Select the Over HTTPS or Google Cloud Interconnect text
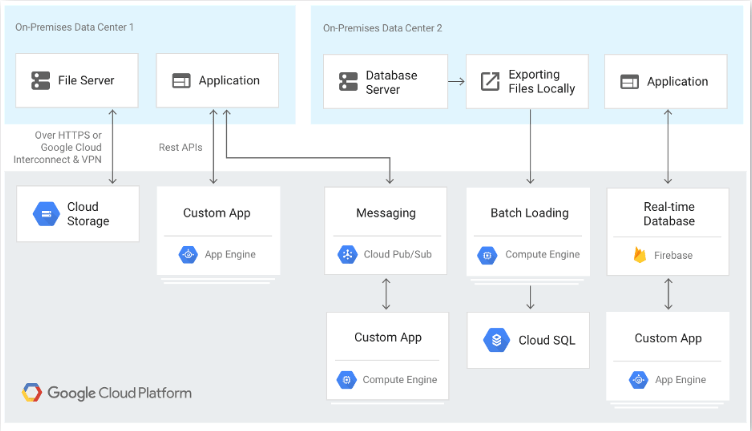 [58, 147]
